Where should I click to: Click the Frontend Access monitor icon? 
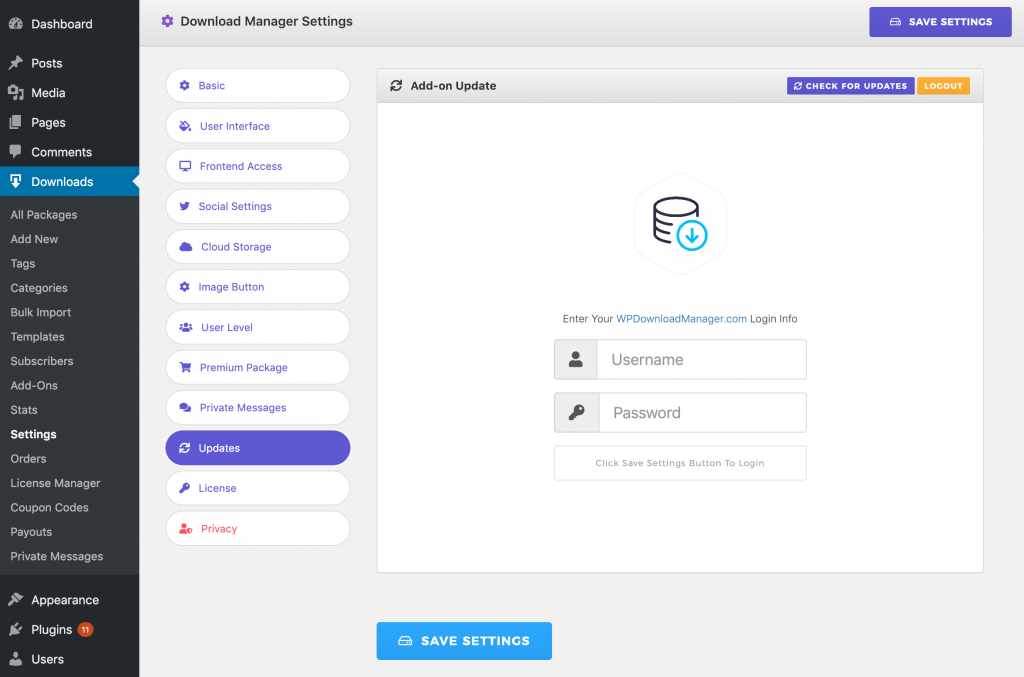pyautogui.click(x=185, y=166)
